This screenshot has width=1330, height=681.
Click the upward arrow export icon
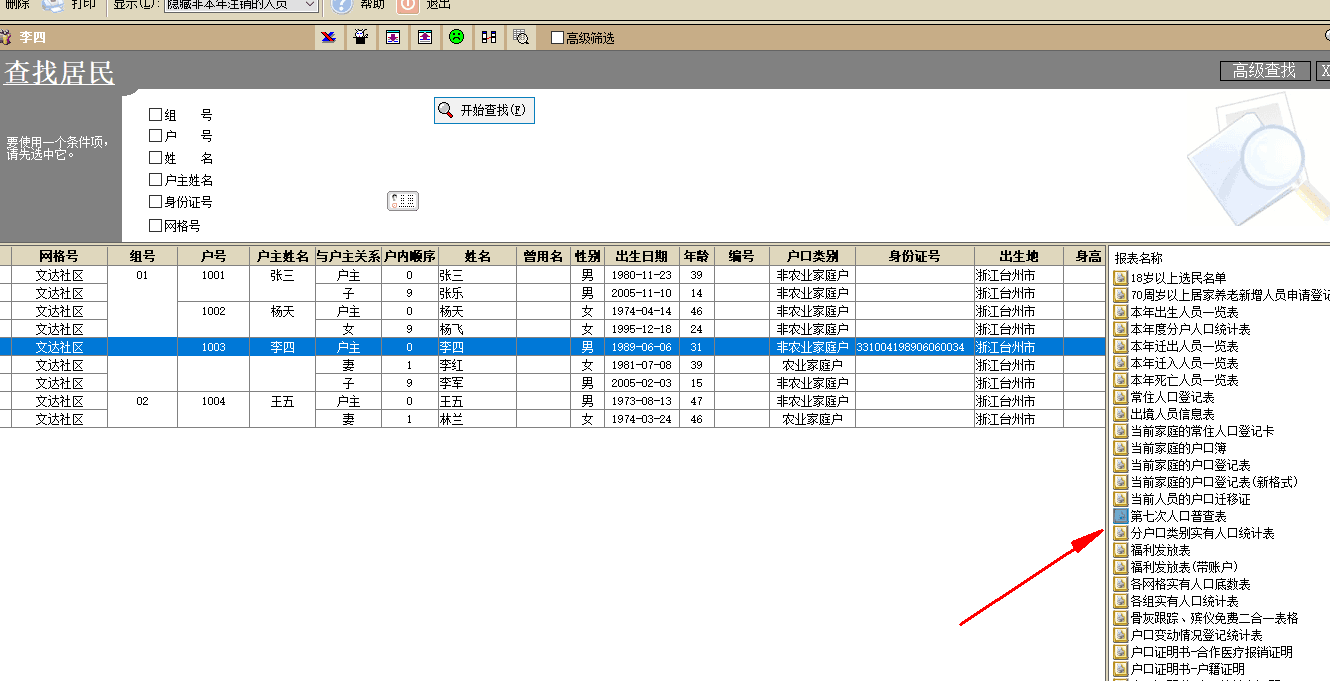click(425, 37)
